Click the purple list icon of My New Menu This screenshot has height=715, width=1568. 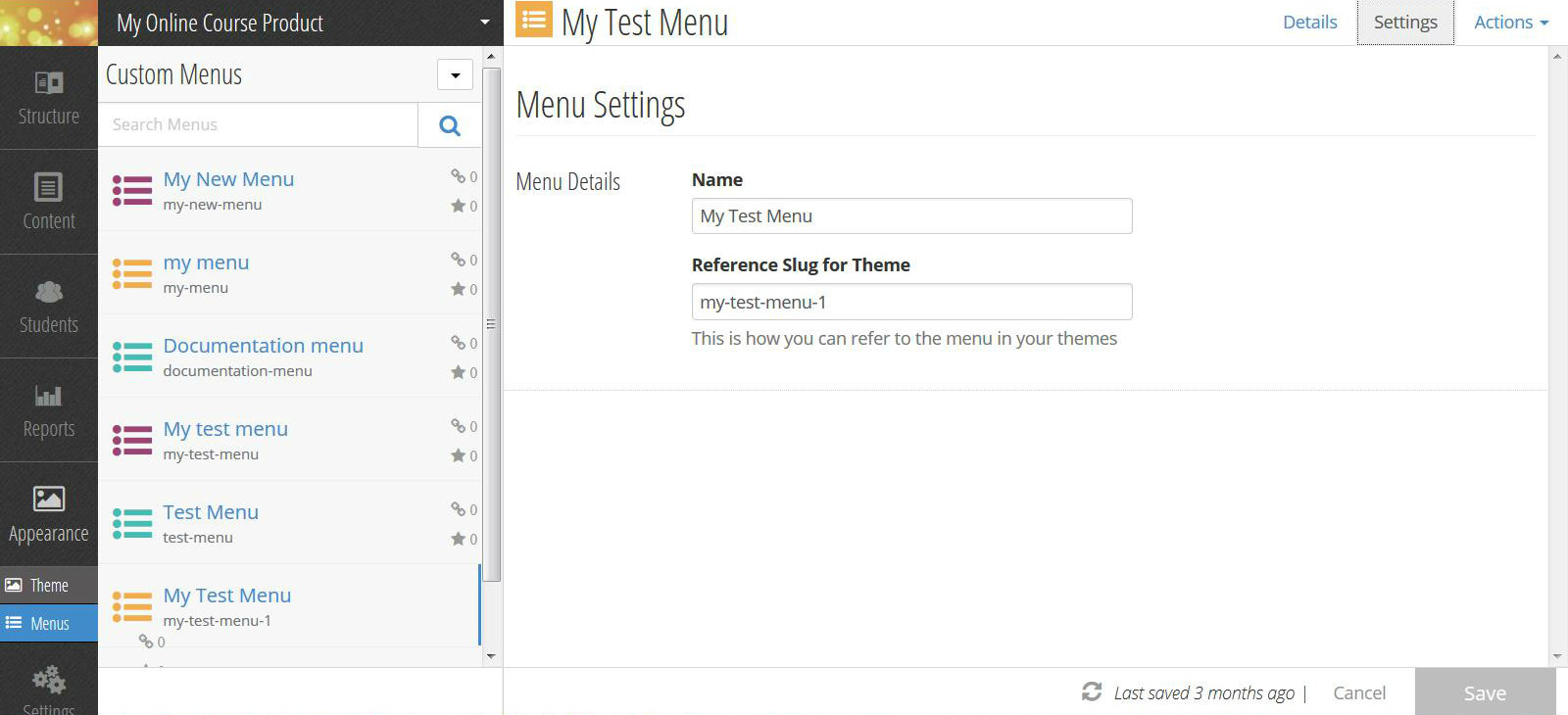(132, 190)
